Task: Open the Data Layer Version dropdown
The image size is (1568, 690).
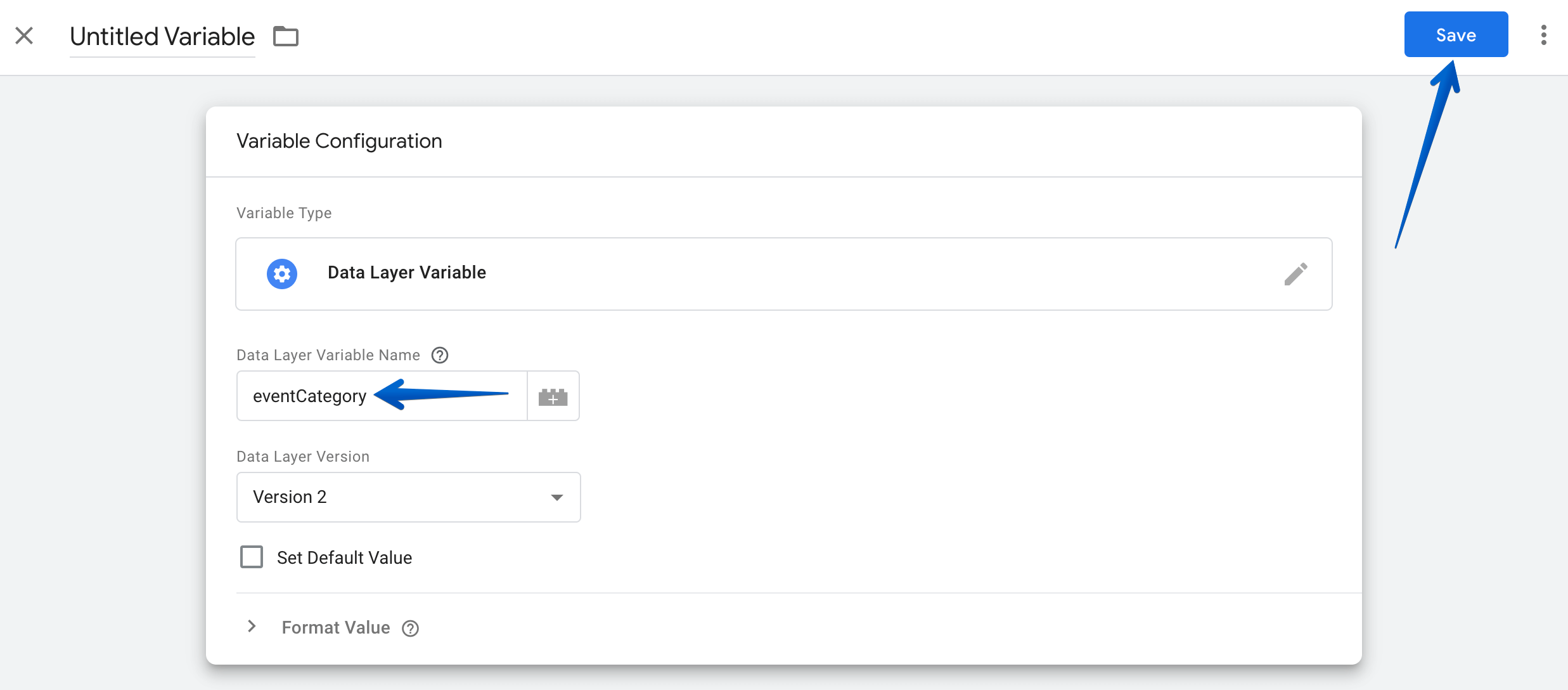Action: (x=409, y=497)
